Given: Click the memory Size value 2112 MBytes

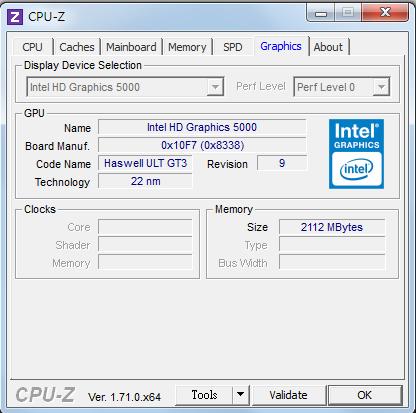Looking at the screenshot, I should coord(332,227).
